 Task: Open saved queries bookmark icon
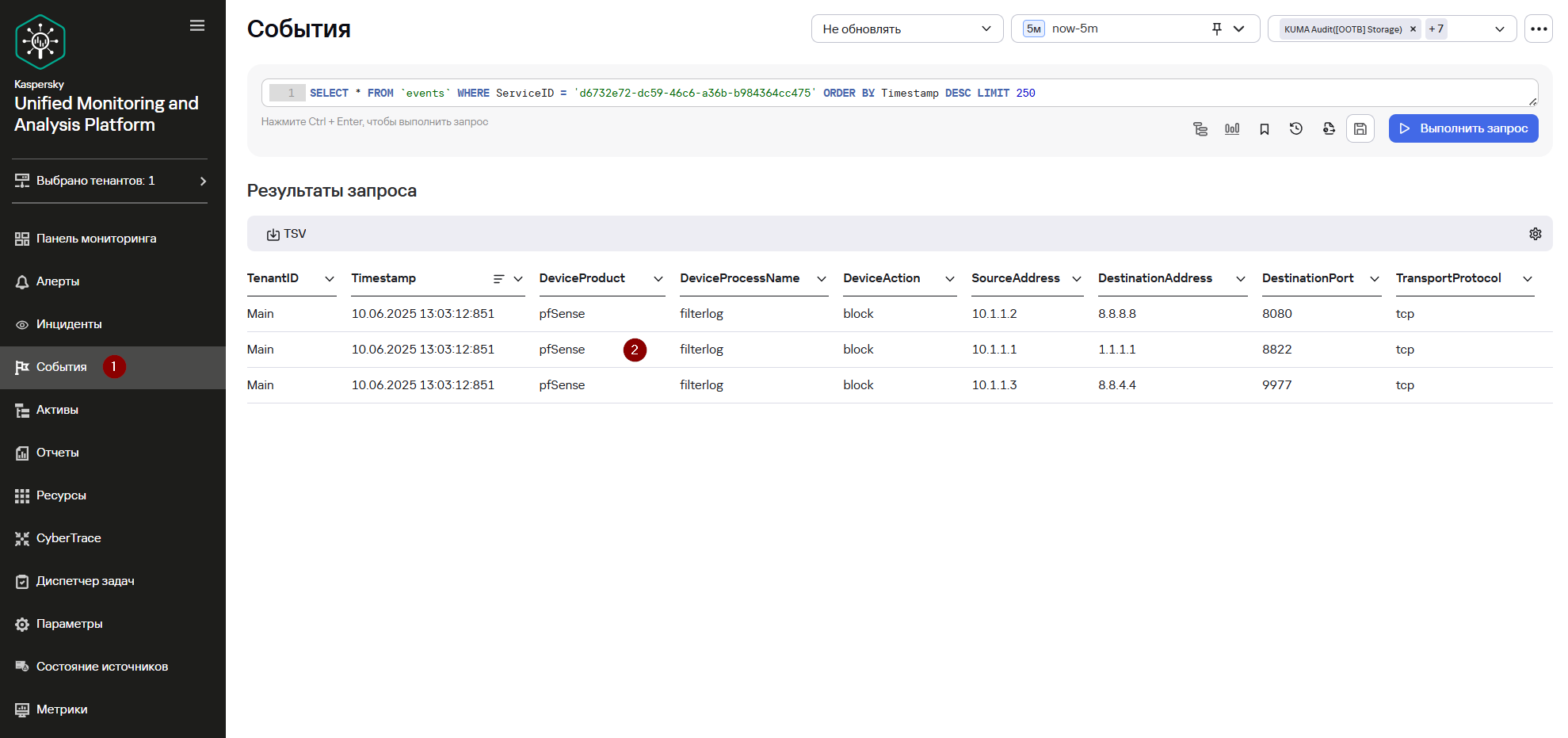[1265, 129]
